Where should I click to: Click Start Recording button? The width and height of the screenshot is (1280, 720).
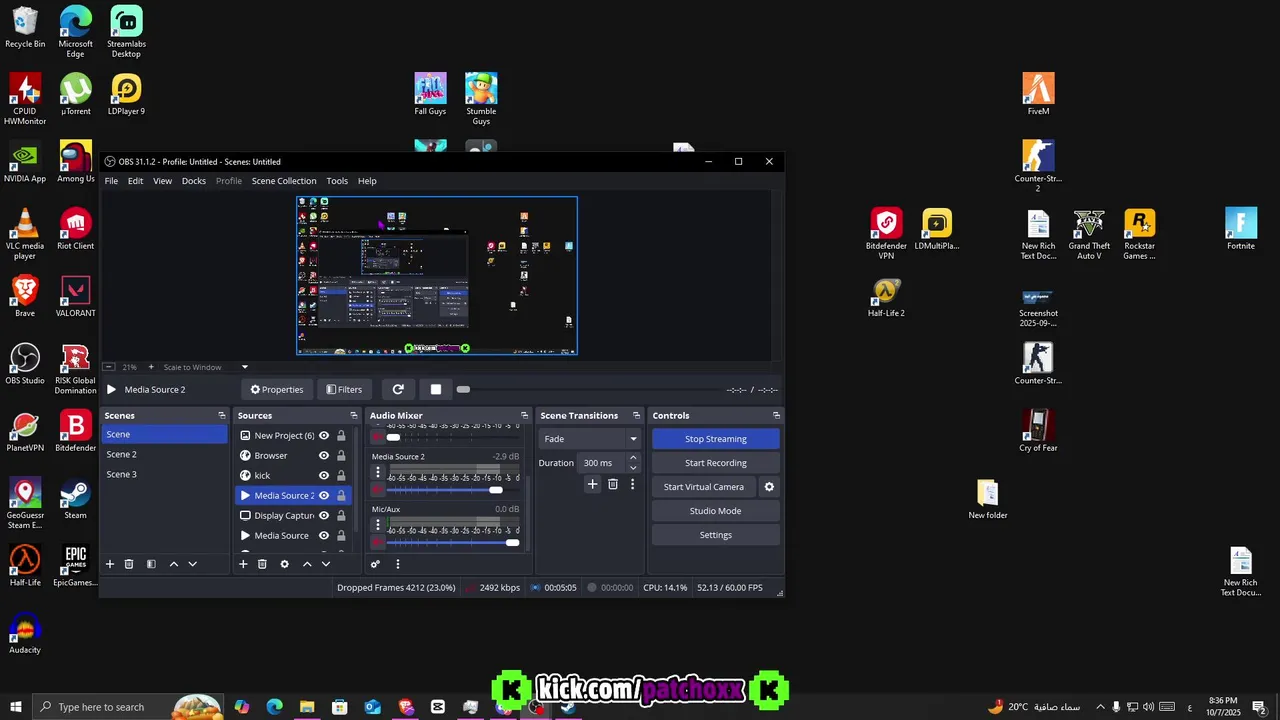(x=716, y=463)
